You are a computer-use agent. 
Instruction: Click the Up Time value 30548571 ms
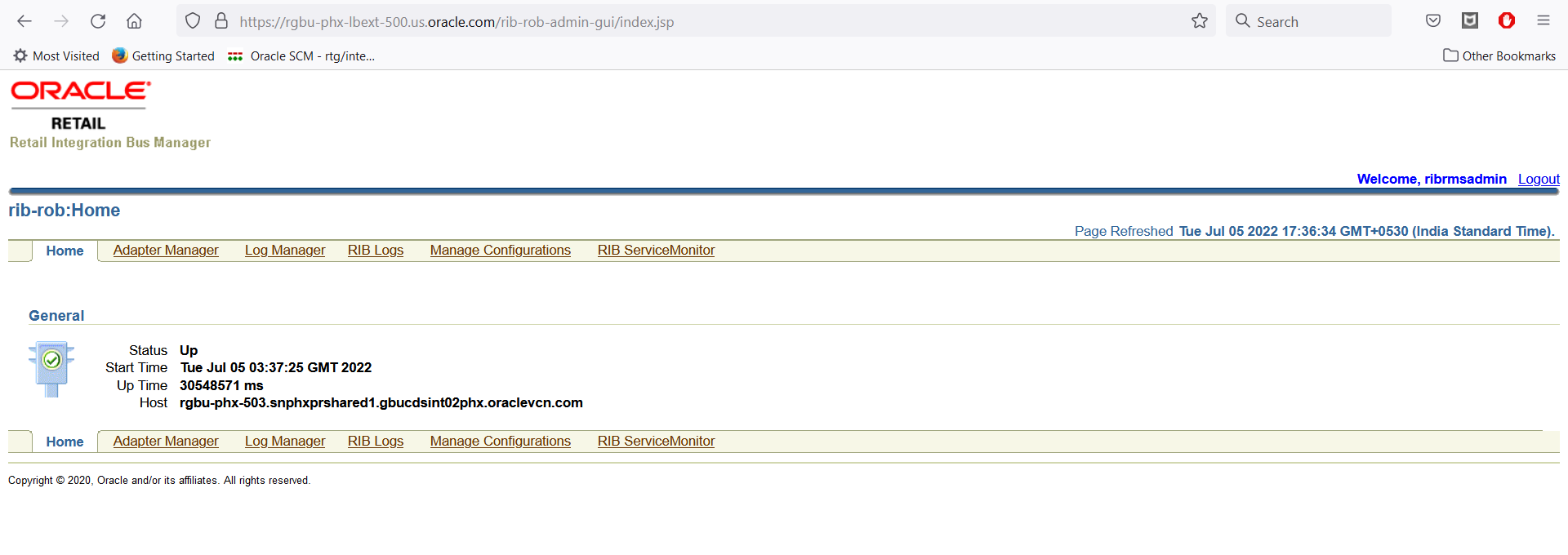click(221, 385)
